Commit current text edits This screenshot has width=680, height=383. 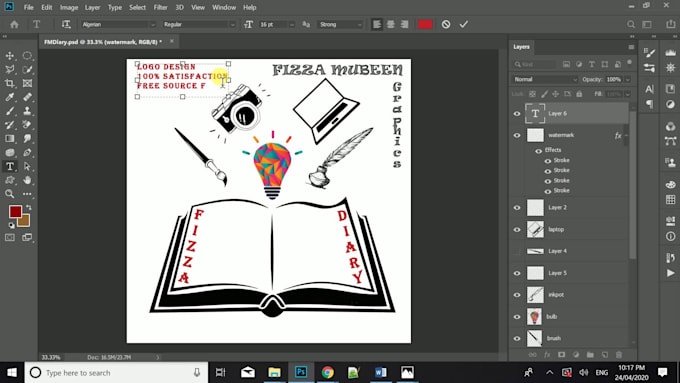tap(464, 24)
